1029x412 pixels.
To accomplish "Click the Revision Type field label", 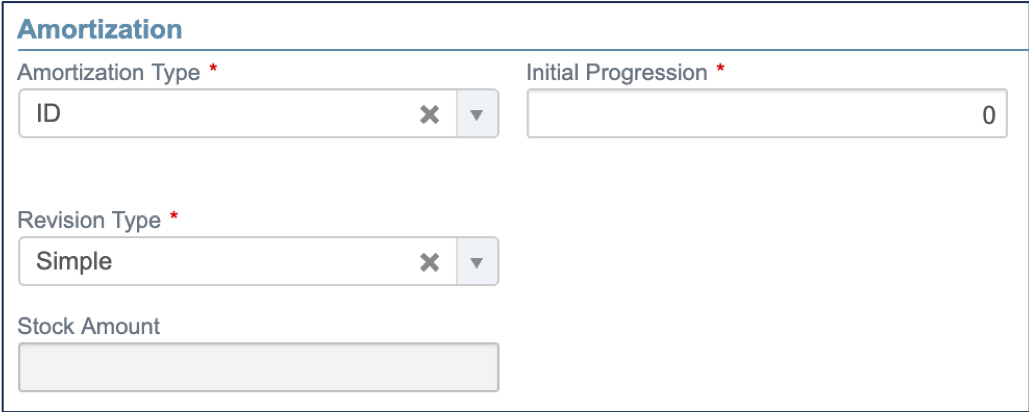I will point(89,221).
